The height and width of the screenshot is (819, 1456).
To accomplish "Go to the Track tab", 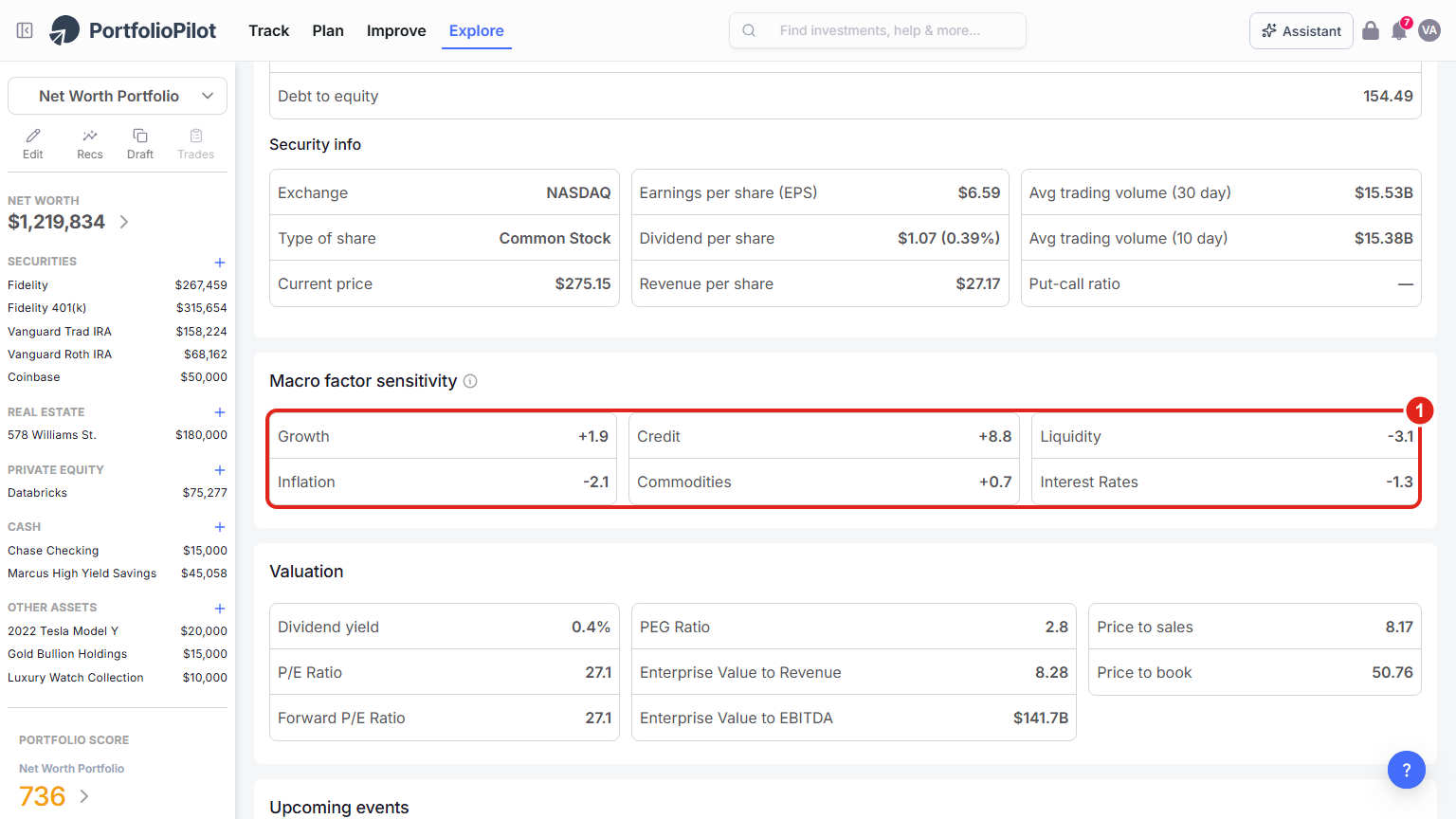I will point(269,30).
